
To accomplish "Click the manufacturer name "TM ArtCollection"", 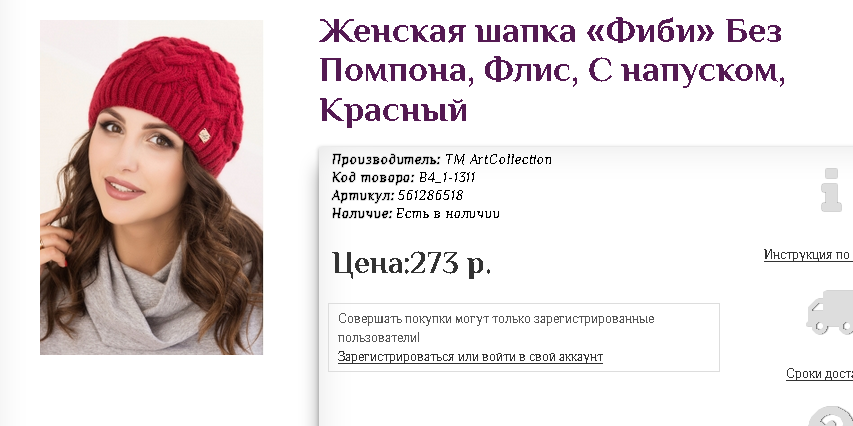I will [498, 159].
